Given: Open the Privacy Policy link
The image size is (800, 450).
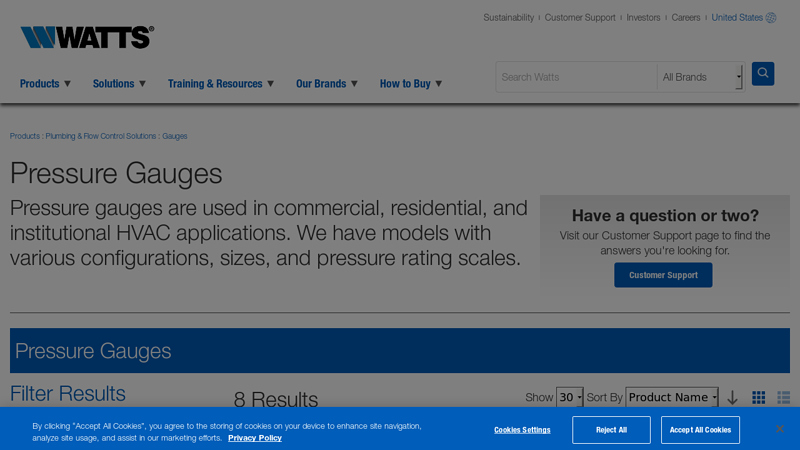Looking at the screenshot, I should coord(255,438).
